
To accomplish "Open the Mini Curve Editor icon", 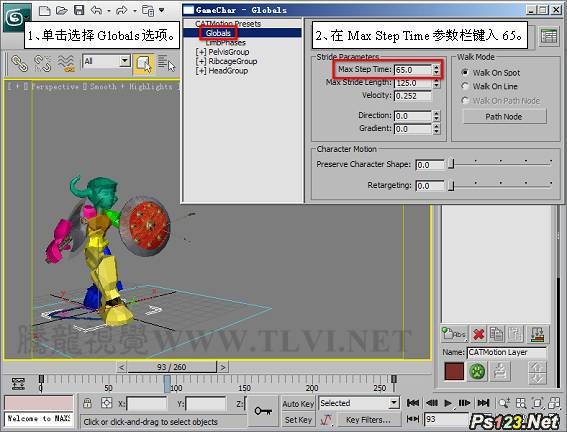I will (18, 384).
